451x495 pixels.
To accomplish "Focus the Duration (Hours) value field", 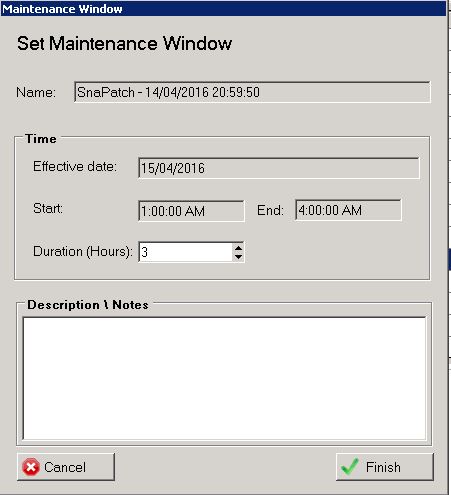I will [186, 252].
